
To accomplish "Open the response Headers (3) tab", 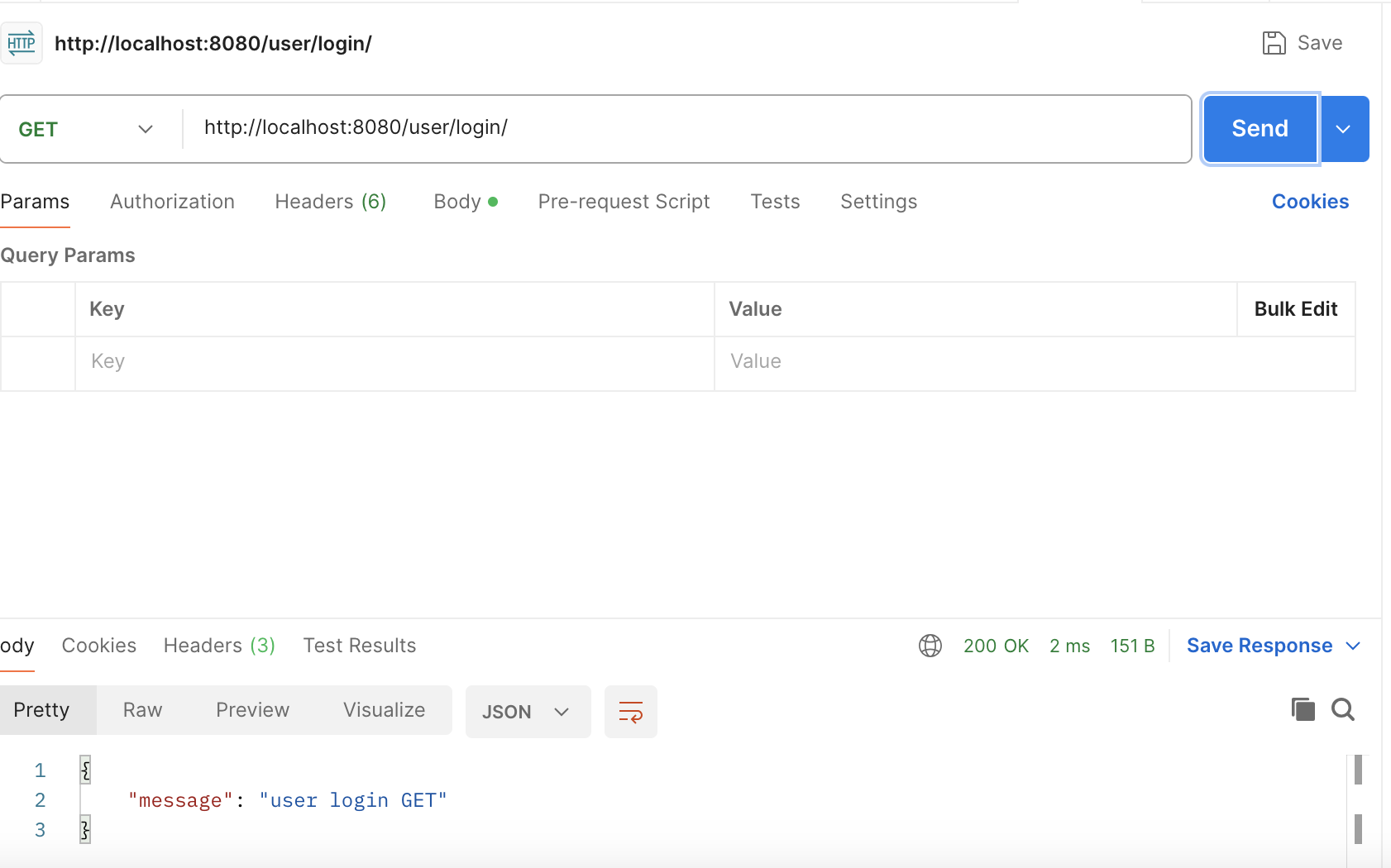I will 219,646.
